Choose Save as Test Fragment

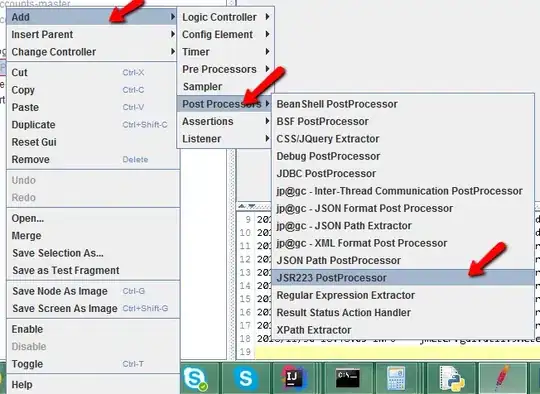[x=93, y=270]
